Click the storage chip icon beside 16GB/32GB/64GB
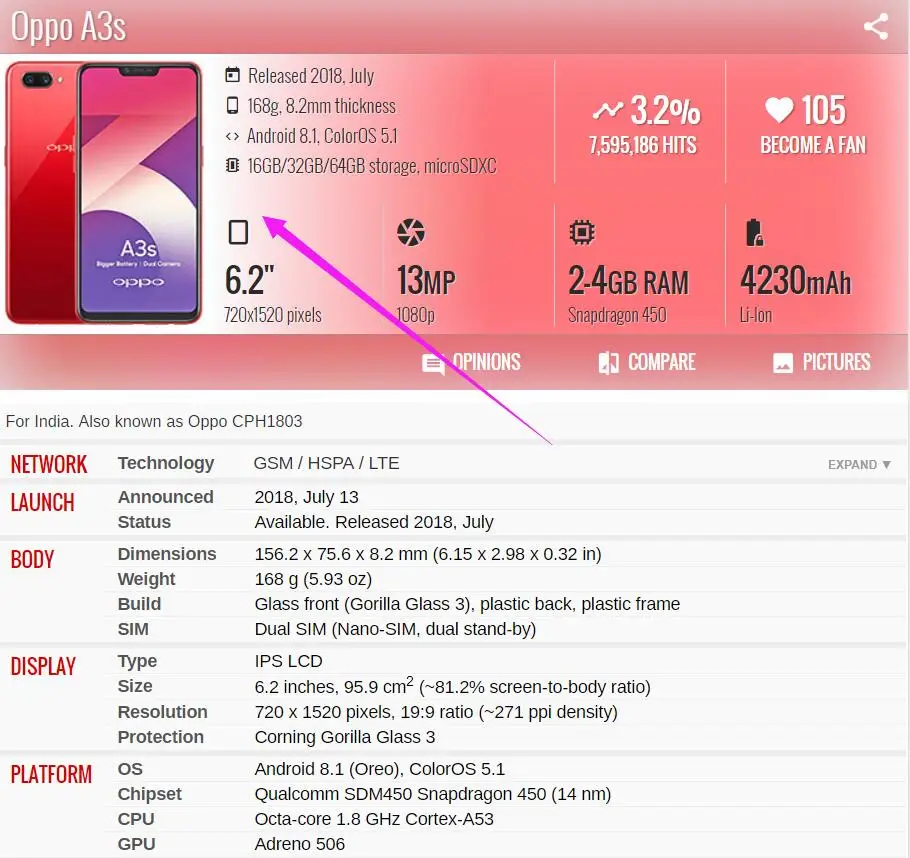The image size is (910, 858). tap(232, 165)
